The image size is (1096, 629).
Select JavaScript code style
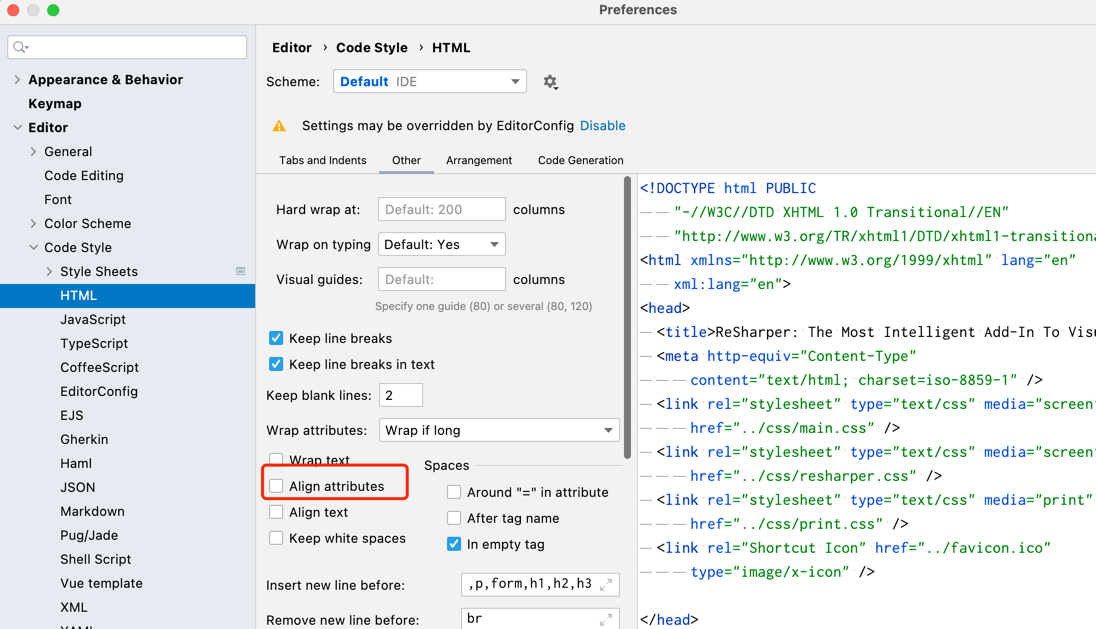93,319
